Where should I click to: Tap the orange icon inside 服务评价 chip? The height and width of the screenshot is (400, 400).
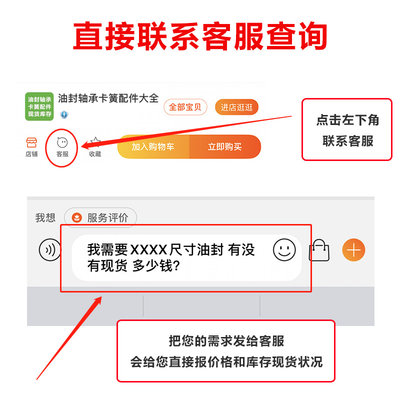pos(77,218)
